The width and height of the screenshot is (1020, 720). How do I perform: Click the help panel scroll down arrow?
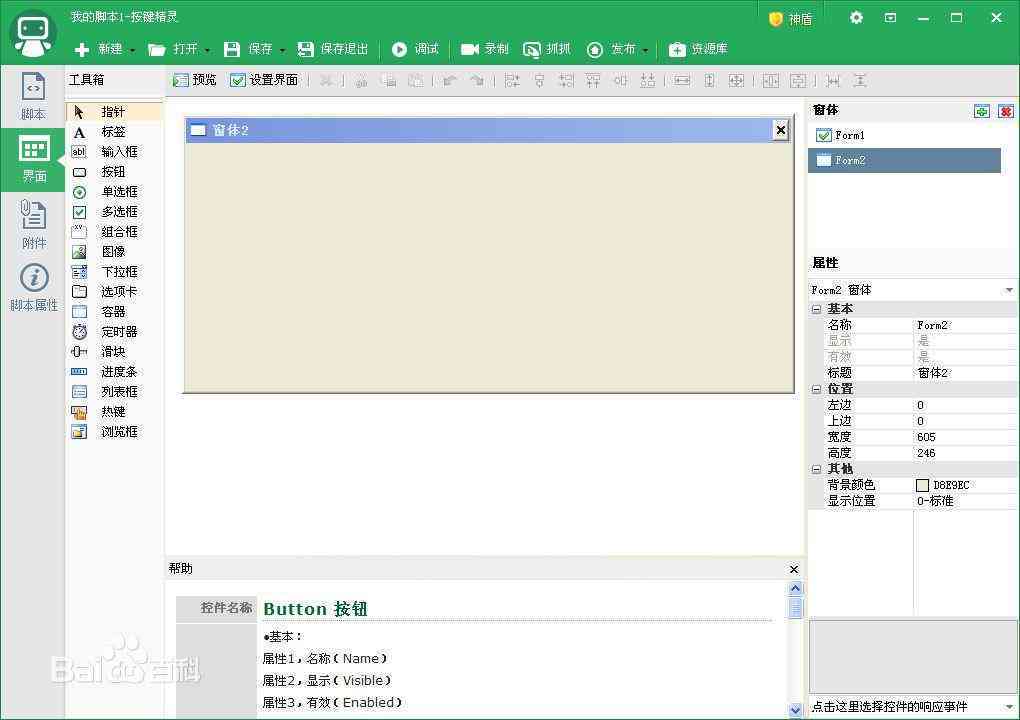[x=795, y=710]
